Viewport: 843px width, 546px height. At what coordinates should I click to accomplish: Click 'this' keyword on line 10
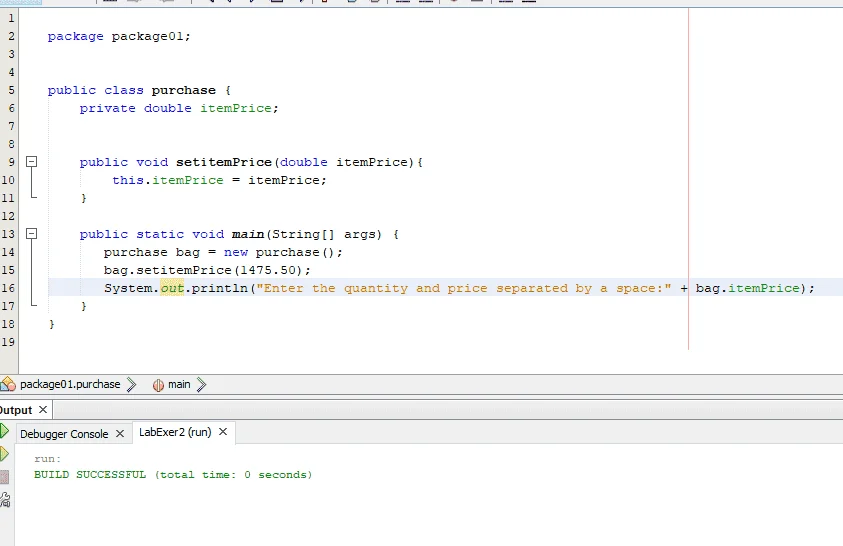pos(127,180)
